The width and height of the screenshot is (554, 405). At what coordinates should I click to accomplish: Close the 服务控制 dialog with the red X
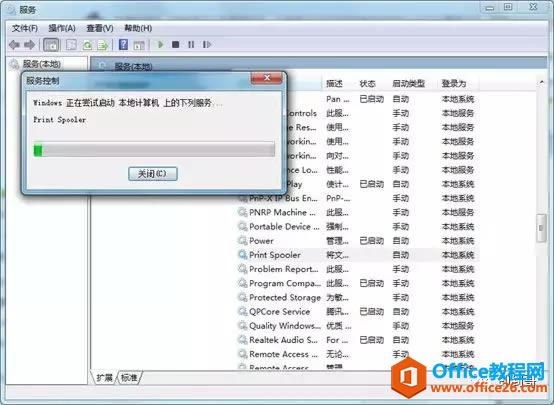267,78
